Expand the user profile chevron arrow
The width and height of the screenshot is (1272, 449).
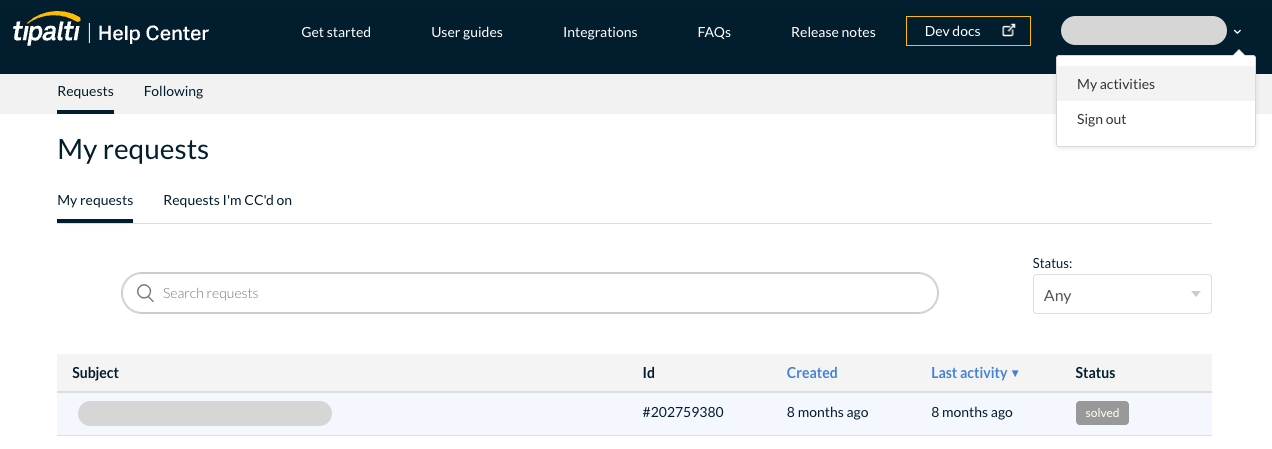[x=1237, y=32]
